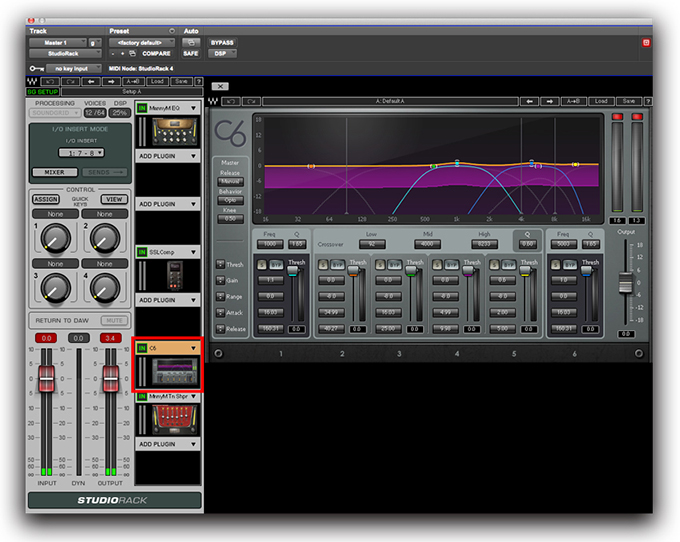The image size is (680, 542).
Task: Solo C6 band 6 with S button
Action: 556,264
